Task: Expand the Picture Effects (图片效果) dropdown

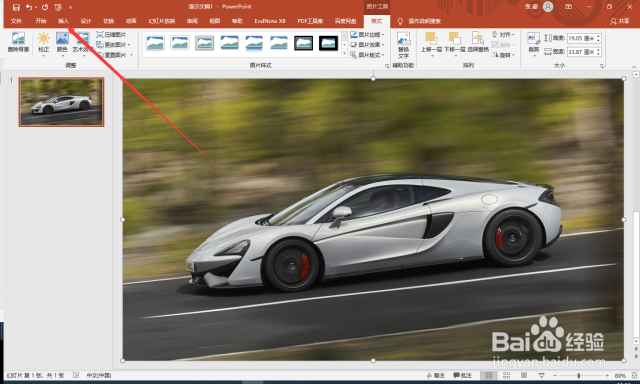Action: (367, 44)
